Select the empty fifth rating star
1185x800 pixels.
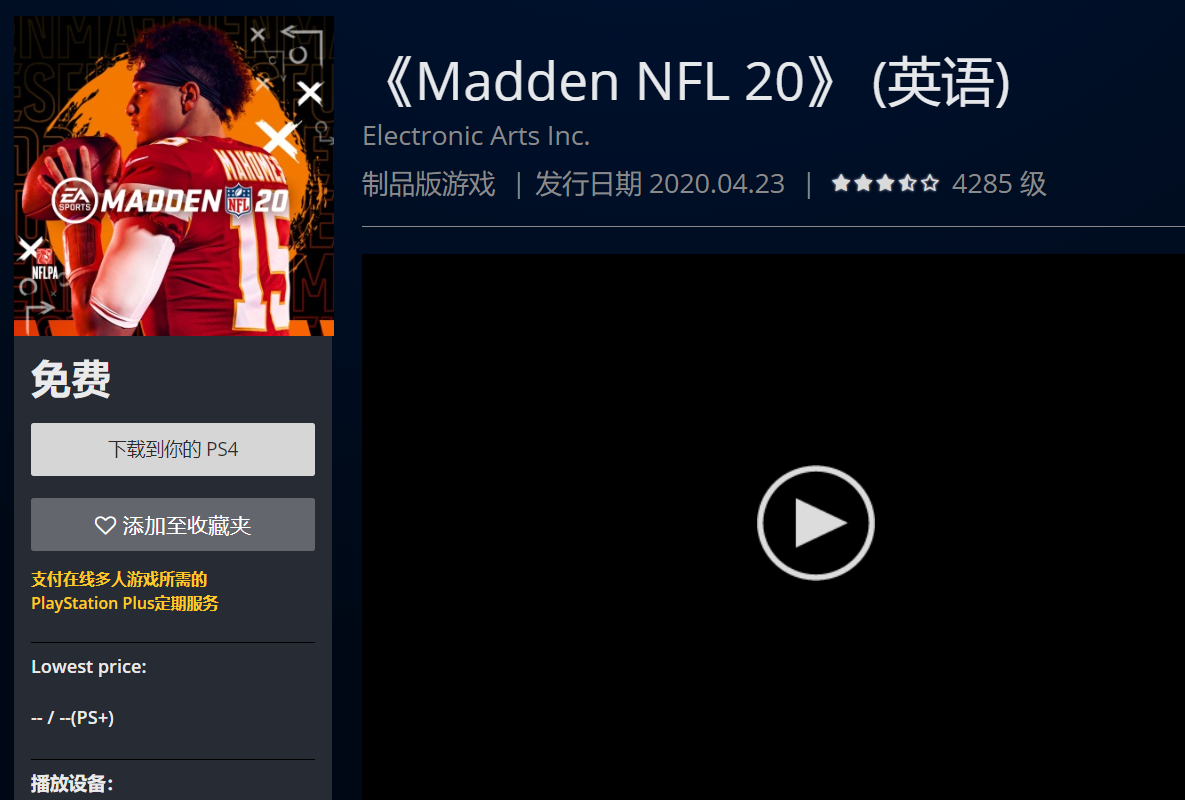(930, 183)
